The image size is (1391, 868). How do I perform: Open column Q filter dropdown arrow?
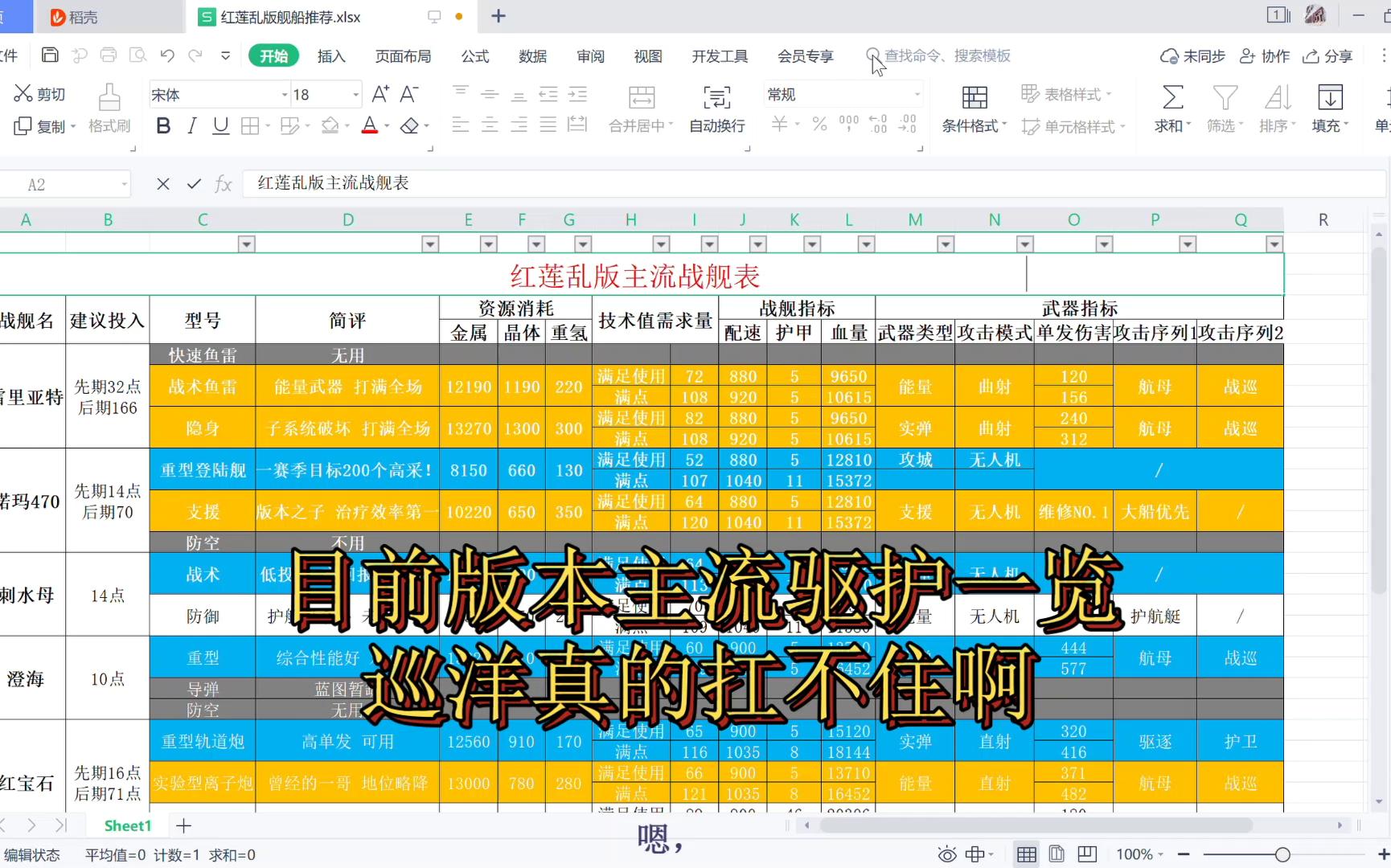tap(1274, 244)
